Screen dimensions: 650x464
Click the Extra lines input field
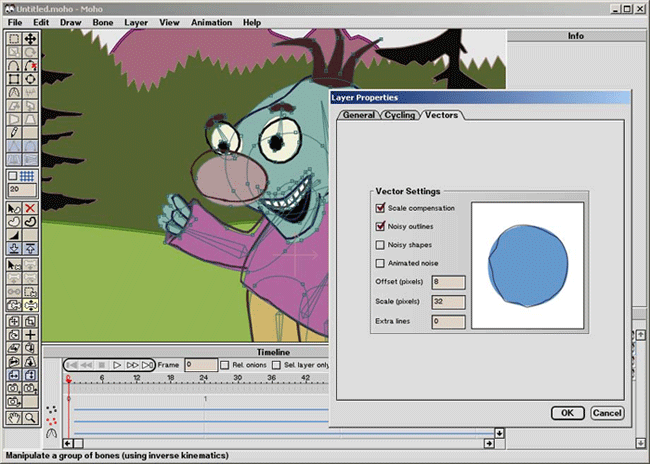[x=448, y=322]
